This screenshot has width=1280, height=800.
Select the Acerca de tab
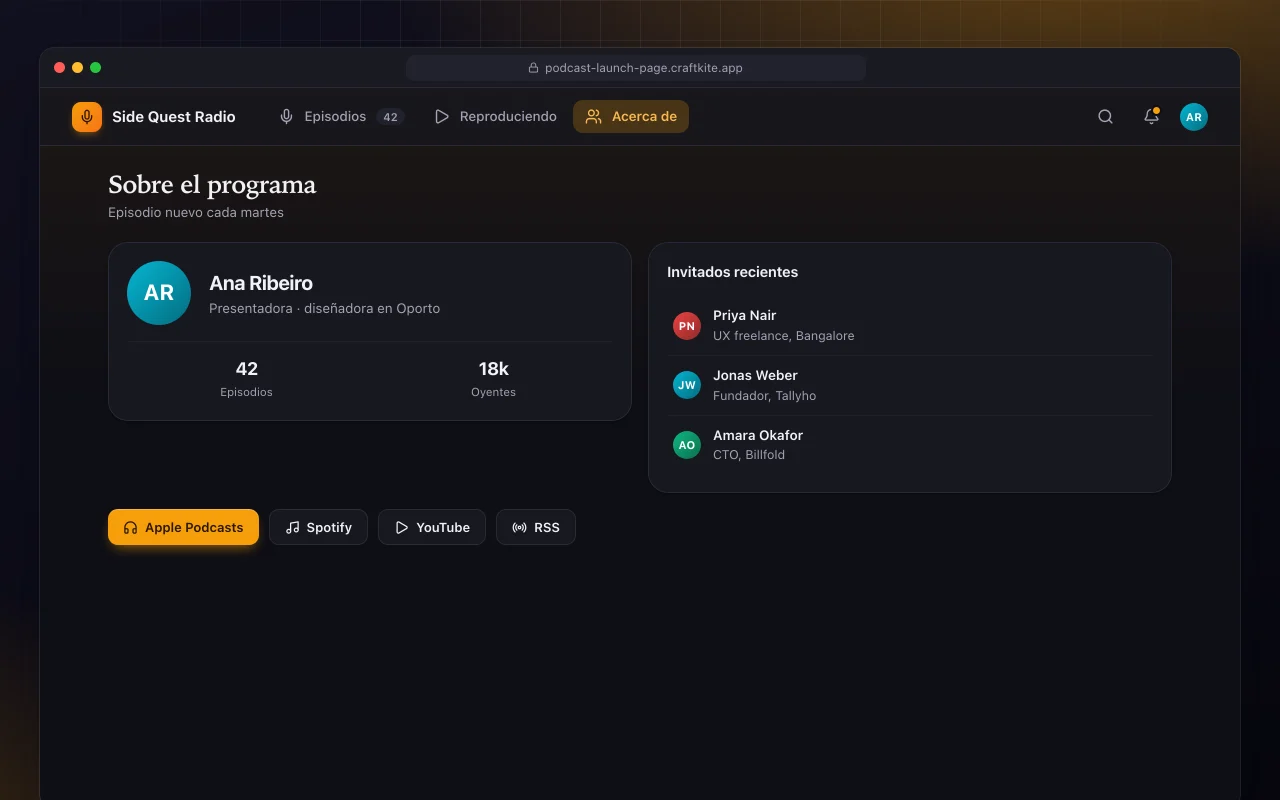point(631,117)
